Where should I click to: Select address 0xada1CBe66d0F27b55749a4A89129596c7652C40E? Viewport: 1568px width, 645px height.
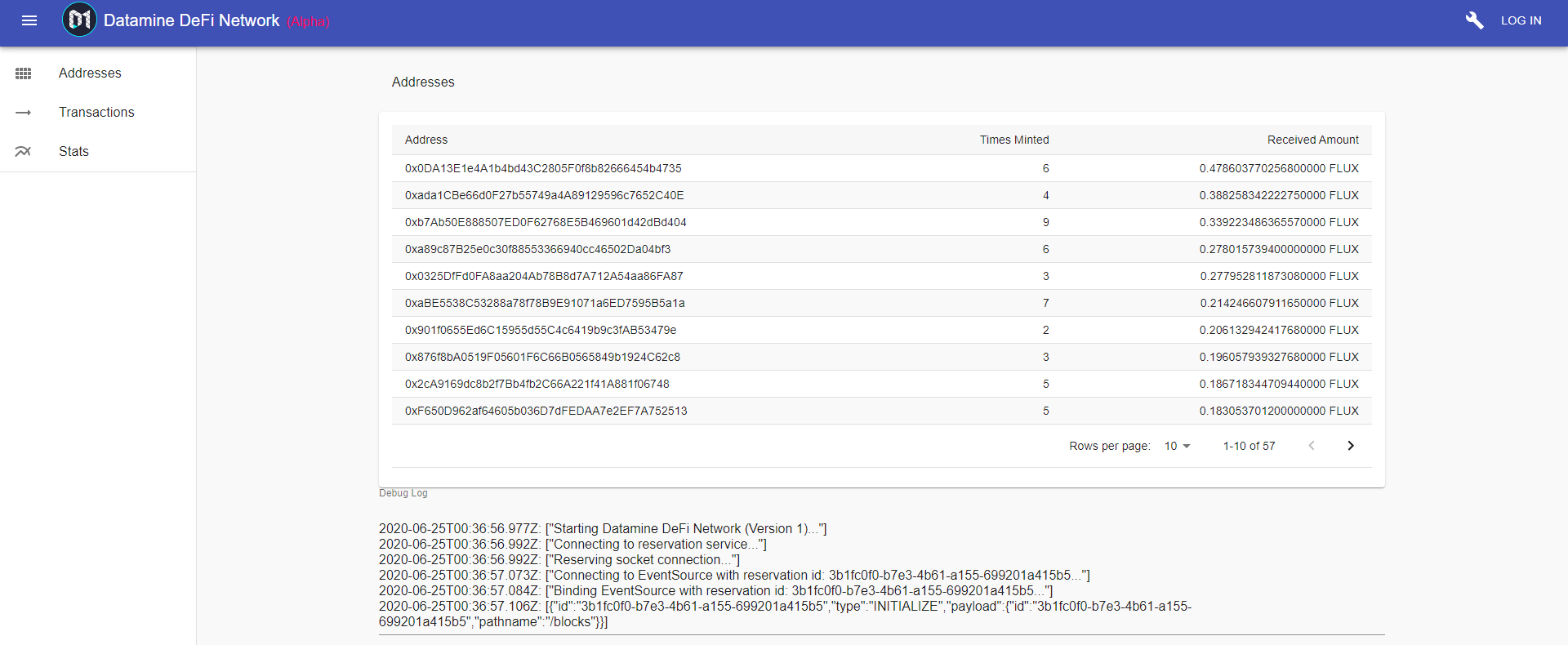tap(545, 195)
